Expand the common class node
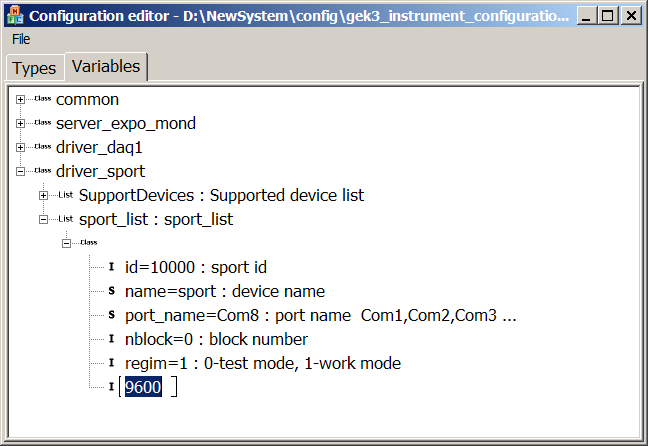This screenshot has height=446, width=648. click(x=20, y=100)
